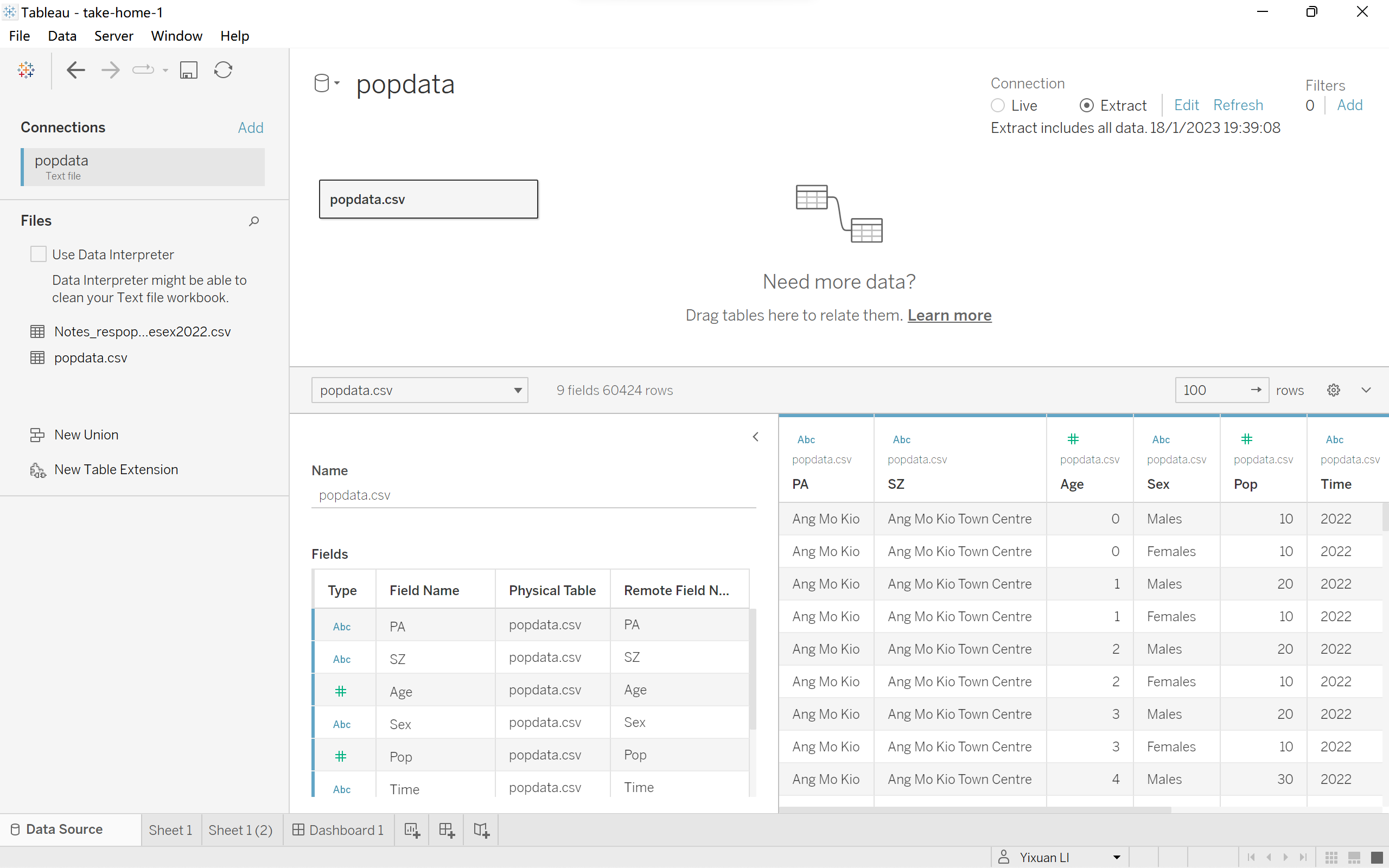Click Add next to Filters
Screen dimensions: 1389x868
(x=1349, y=105)
